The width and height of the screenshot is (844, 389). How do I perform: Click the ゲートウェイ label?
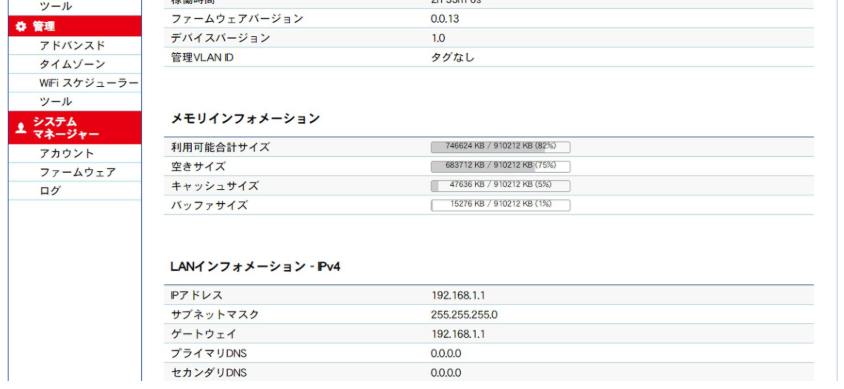tap(203, 334)
